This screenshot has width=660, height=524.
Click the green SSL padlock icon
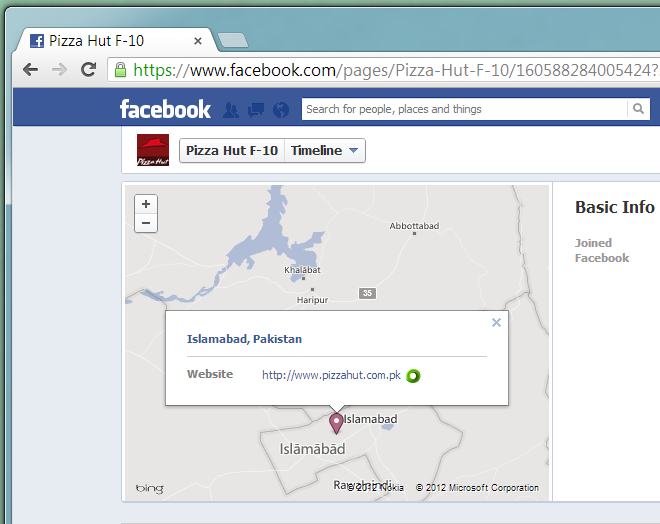[x=120, y=70]
